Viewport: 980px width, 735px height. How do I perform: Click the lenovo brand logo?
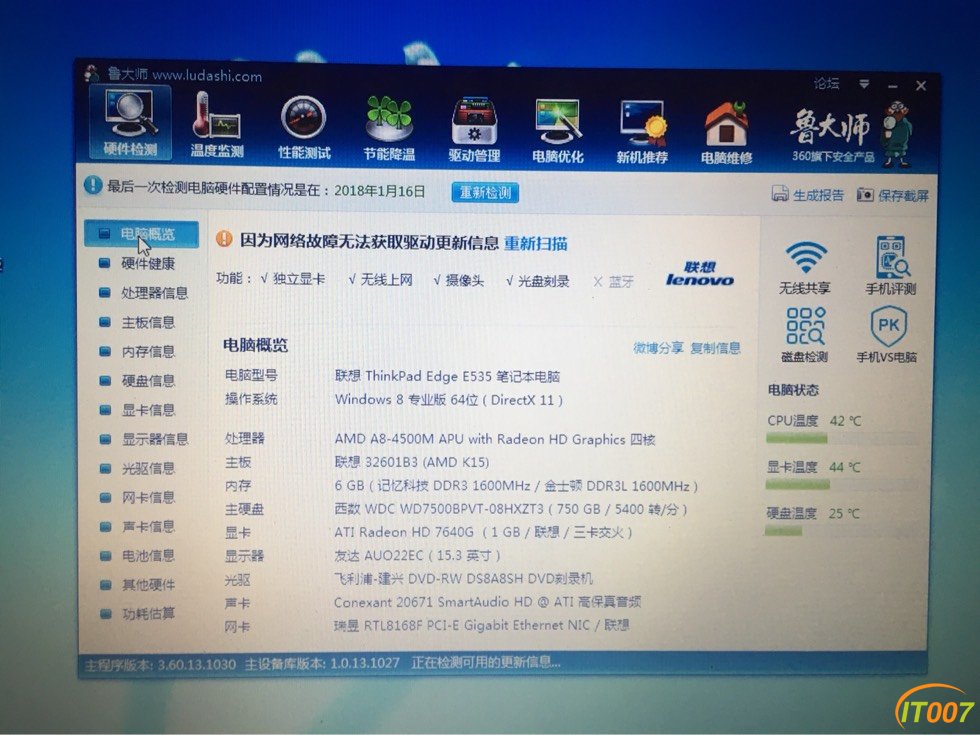699,274
